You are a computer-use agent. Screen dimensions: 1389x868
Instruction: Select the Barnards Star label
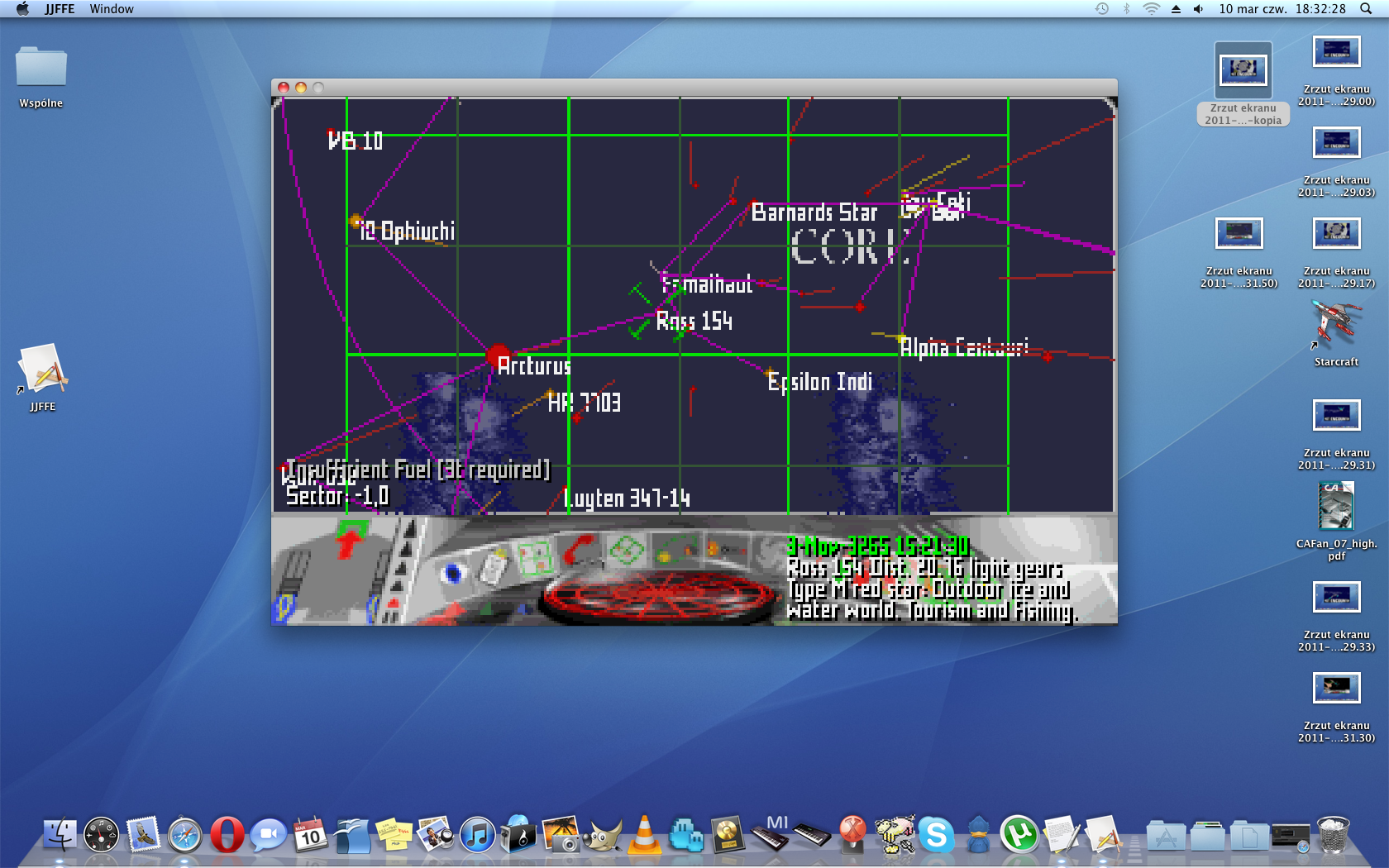[x=814, y=212]
